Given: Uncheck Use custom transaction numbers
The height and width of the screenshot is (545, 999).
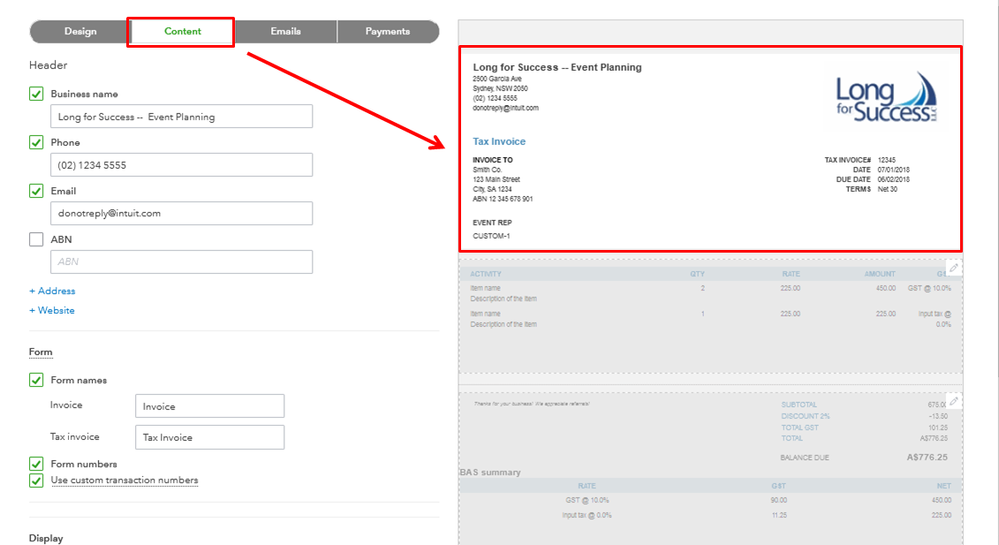Looking at the screenshot, I should tap(36, 480).
